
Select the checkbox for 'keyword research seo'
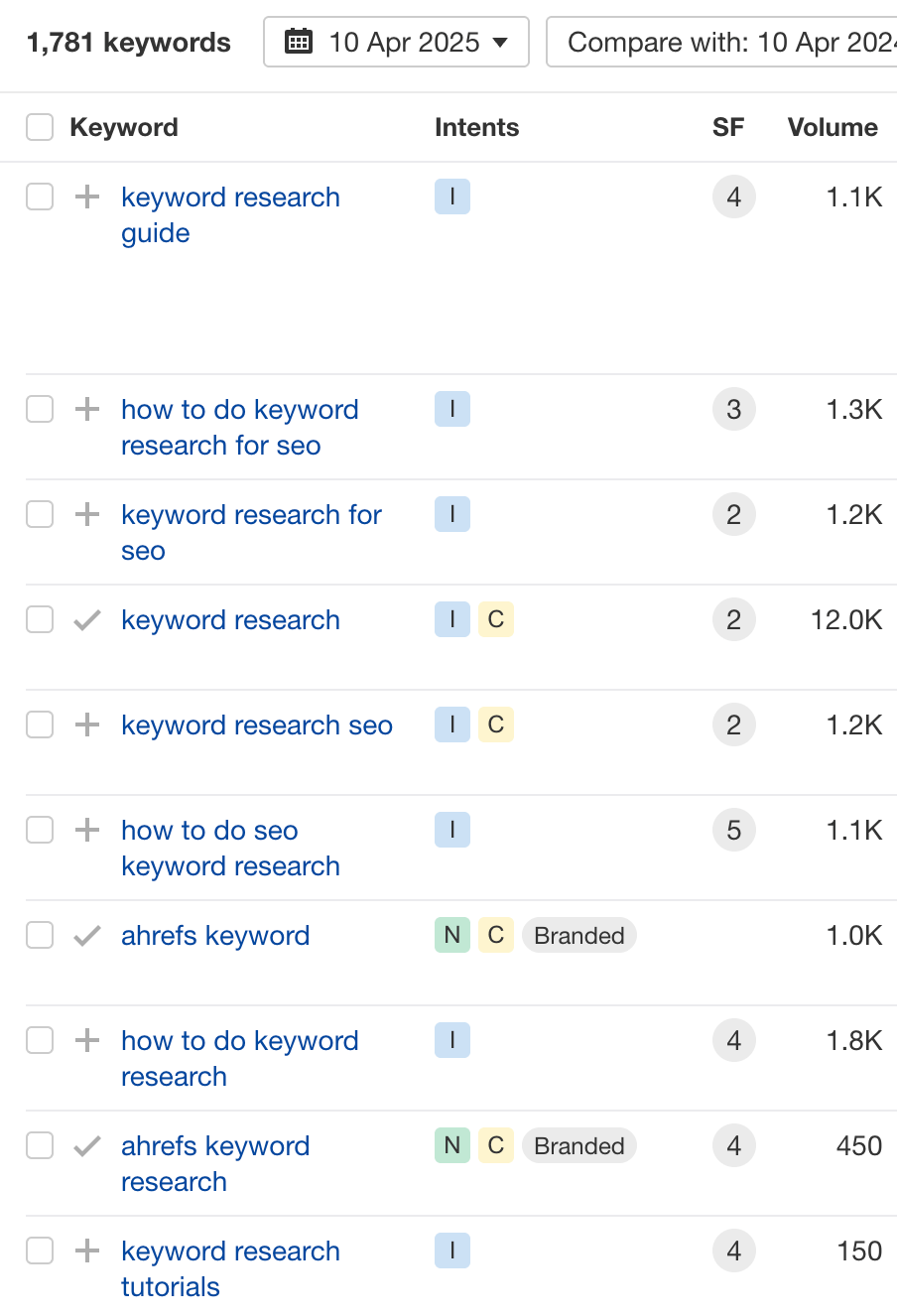click(x=40, y=724)
